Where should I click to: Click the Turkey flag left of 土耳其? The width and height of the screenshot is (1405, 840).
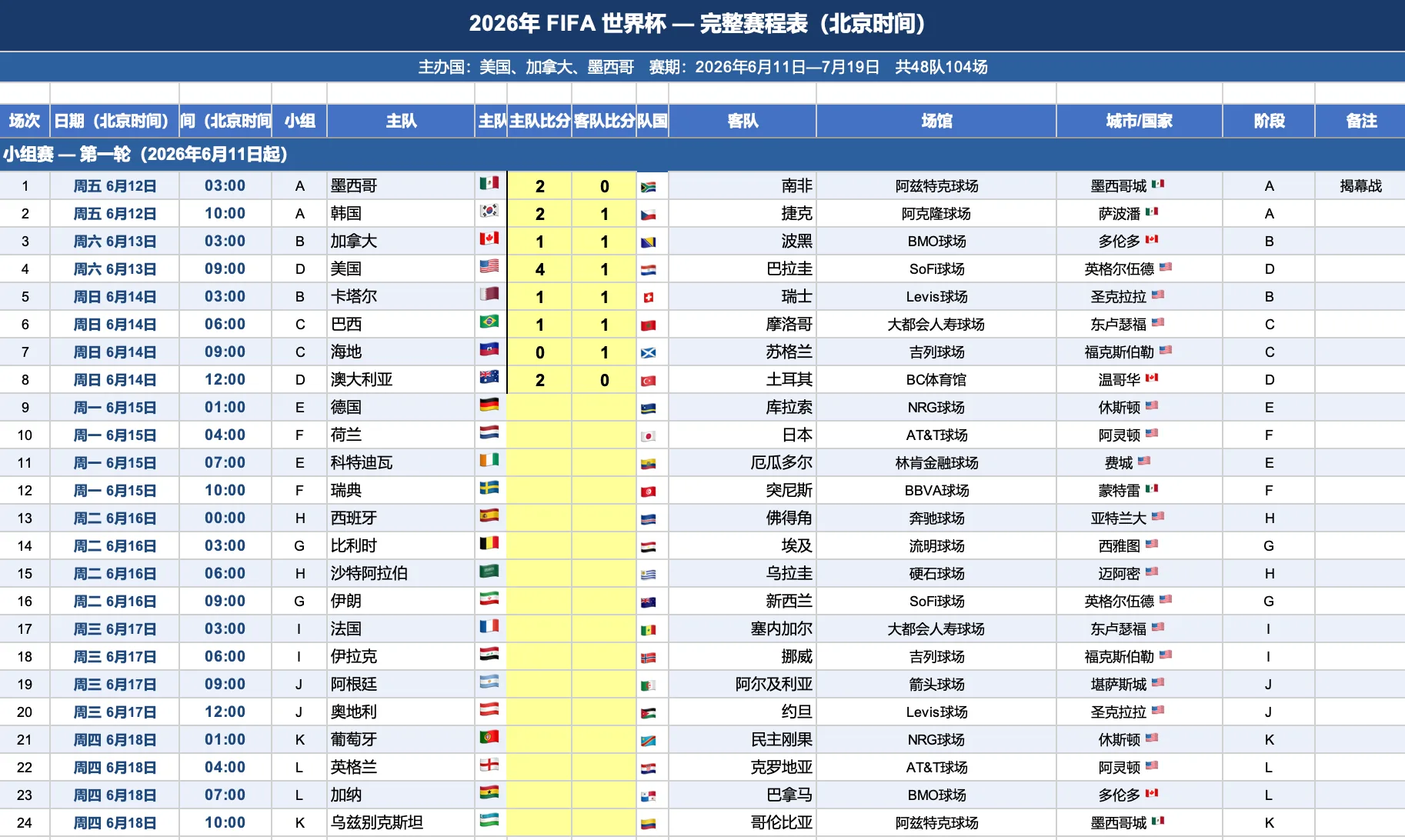649,381
